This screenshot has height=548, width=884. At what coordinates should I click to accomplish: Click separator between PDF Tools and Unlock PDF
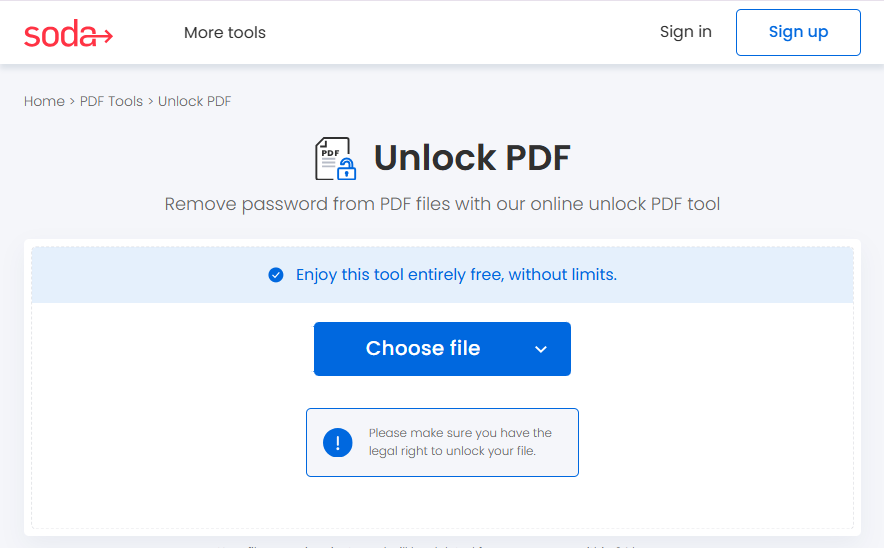151,101
